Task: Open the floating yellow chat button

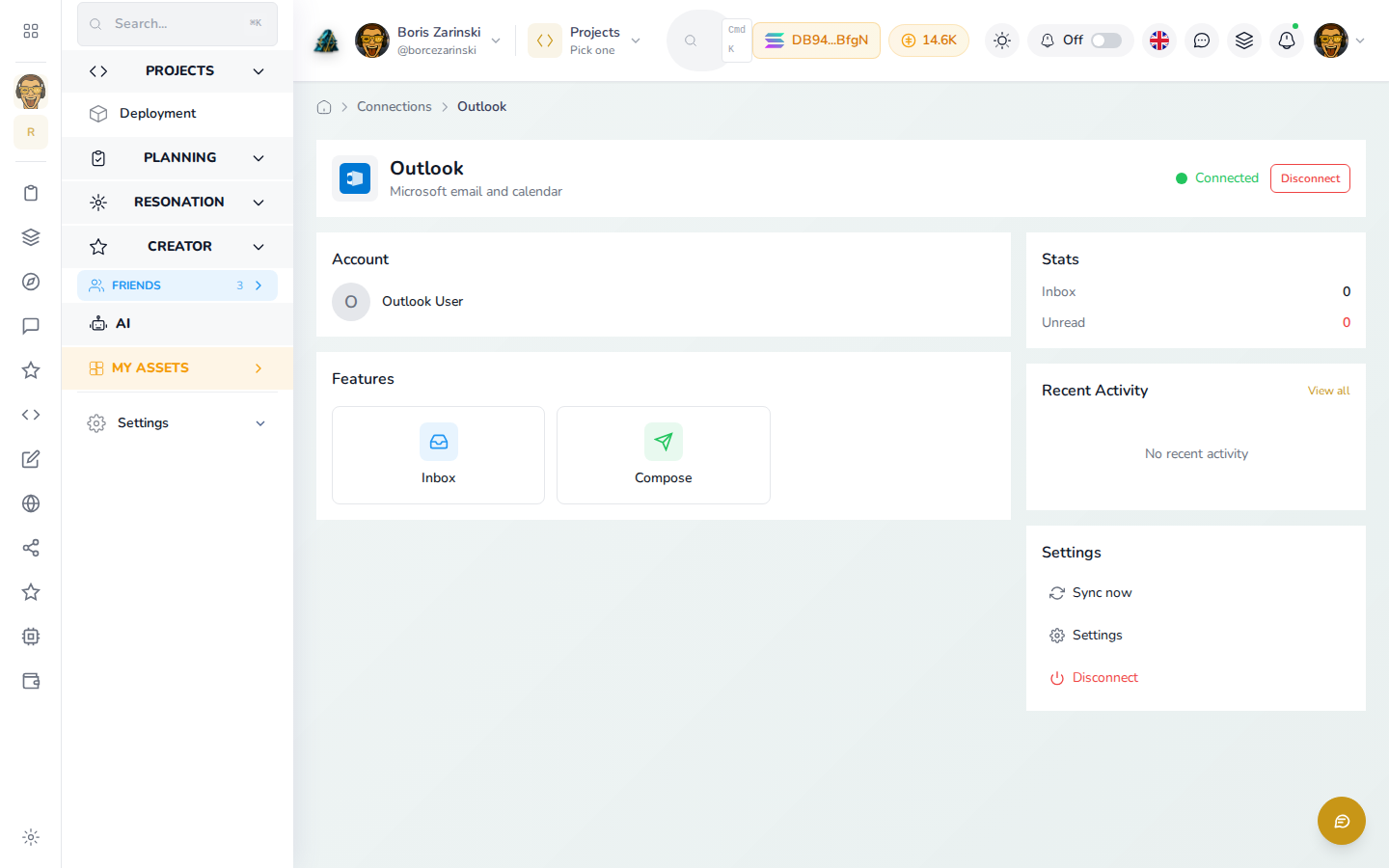Action: (x=1342, y=821)
